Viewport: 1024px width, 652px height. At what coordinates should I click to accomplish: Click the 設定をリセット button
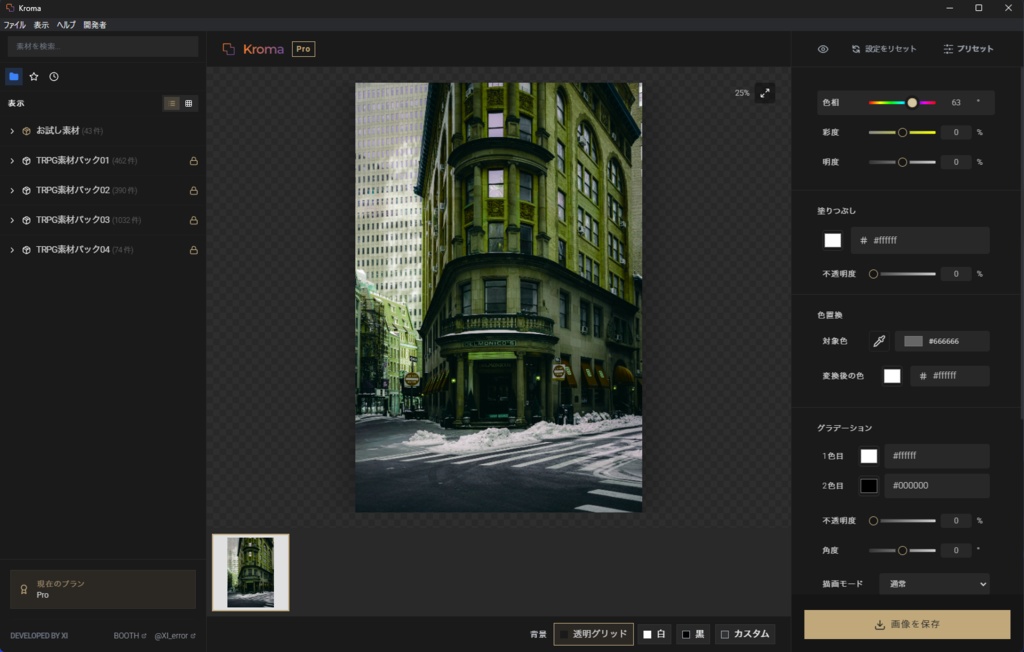coord(884,49)
